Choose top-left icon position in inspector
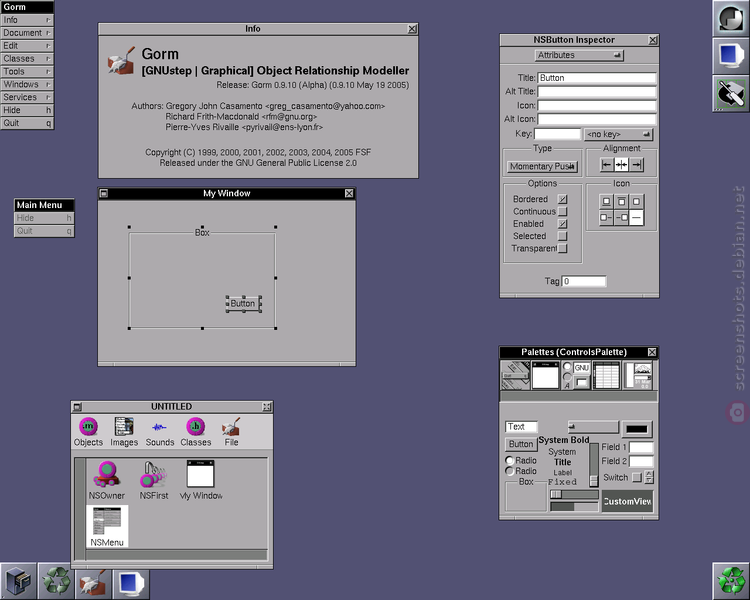Screen dimensions: 750x600 click(x=606, y=201)
